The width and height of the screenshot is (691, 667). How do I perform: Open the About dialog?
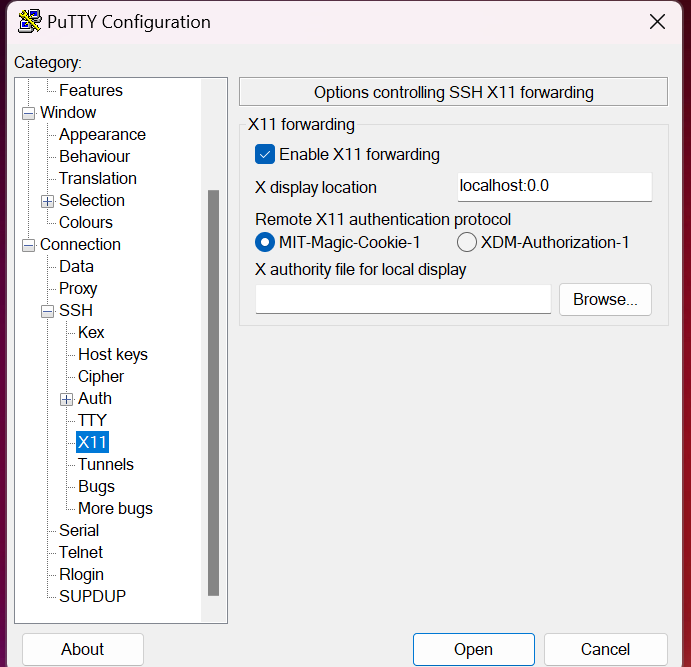tap(83, 649)
